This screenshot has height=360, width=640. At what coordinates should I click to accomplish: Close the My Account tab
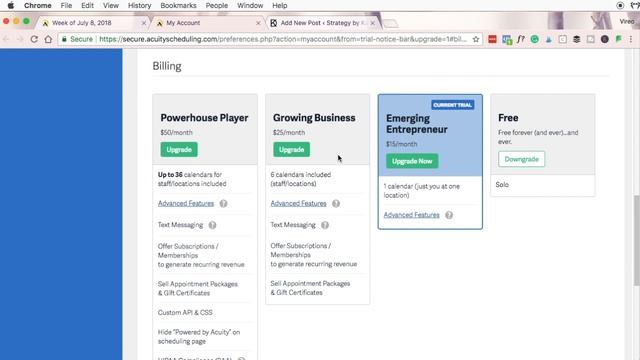pyautogui.click(x=258, y=23)
